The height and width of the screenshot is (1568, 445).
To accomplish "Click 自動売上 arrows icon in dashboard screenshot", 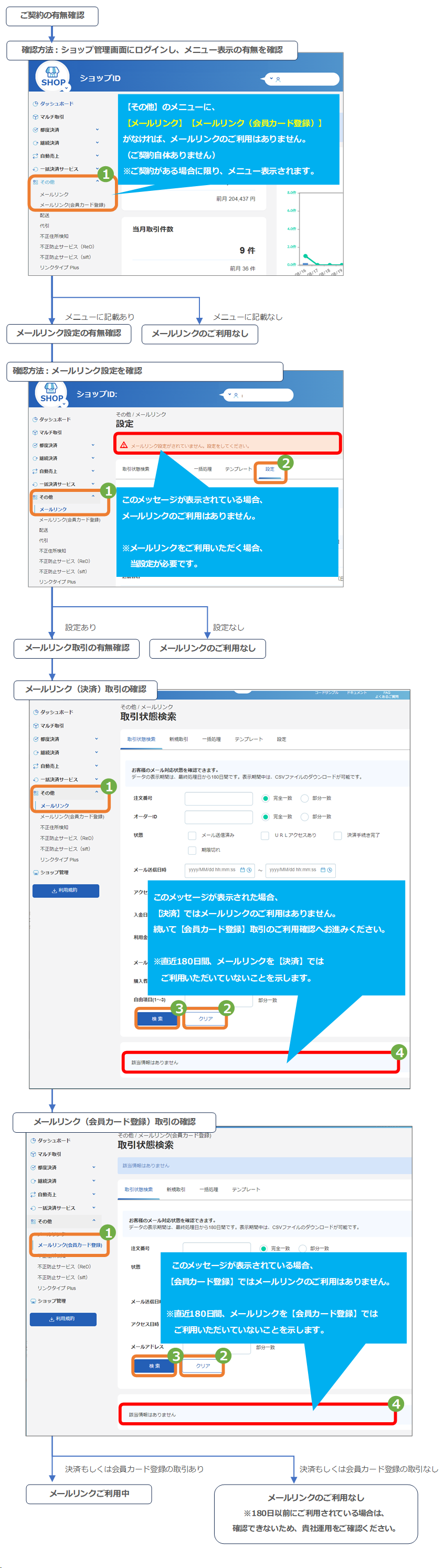I will (x=35, y=156).
